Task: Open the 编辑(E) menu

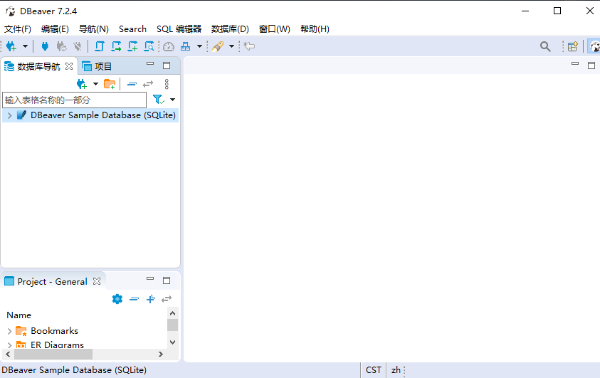Action: [x=55, y=29]
